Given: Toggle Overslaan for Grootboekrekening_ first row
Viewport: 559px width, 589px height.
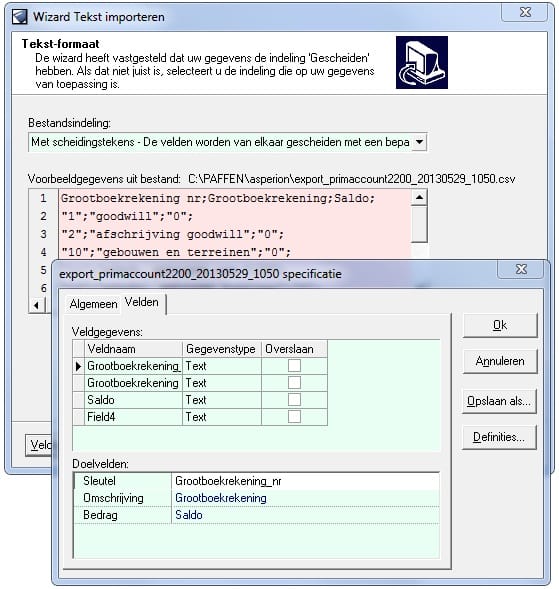Looking at the screenshot, I should [294, 365].
